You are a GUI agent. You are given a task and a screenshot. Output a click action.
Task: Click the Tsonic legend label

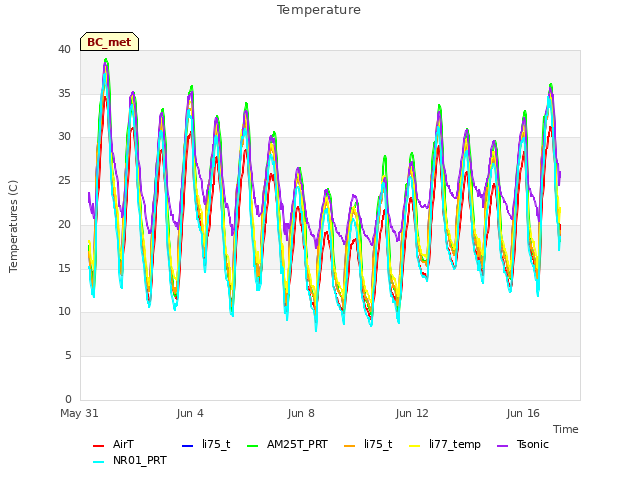533,444
